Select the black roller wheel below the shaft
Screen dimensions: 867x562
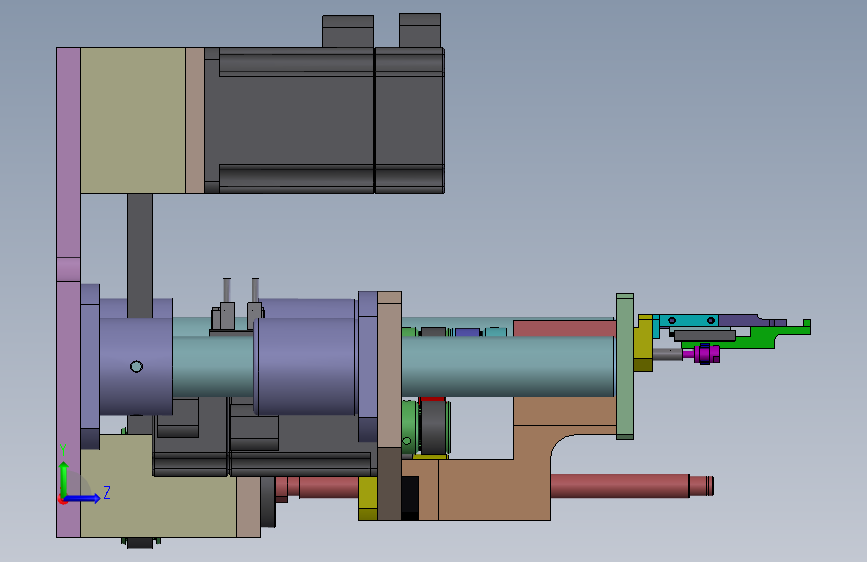(x=434, y=427)
